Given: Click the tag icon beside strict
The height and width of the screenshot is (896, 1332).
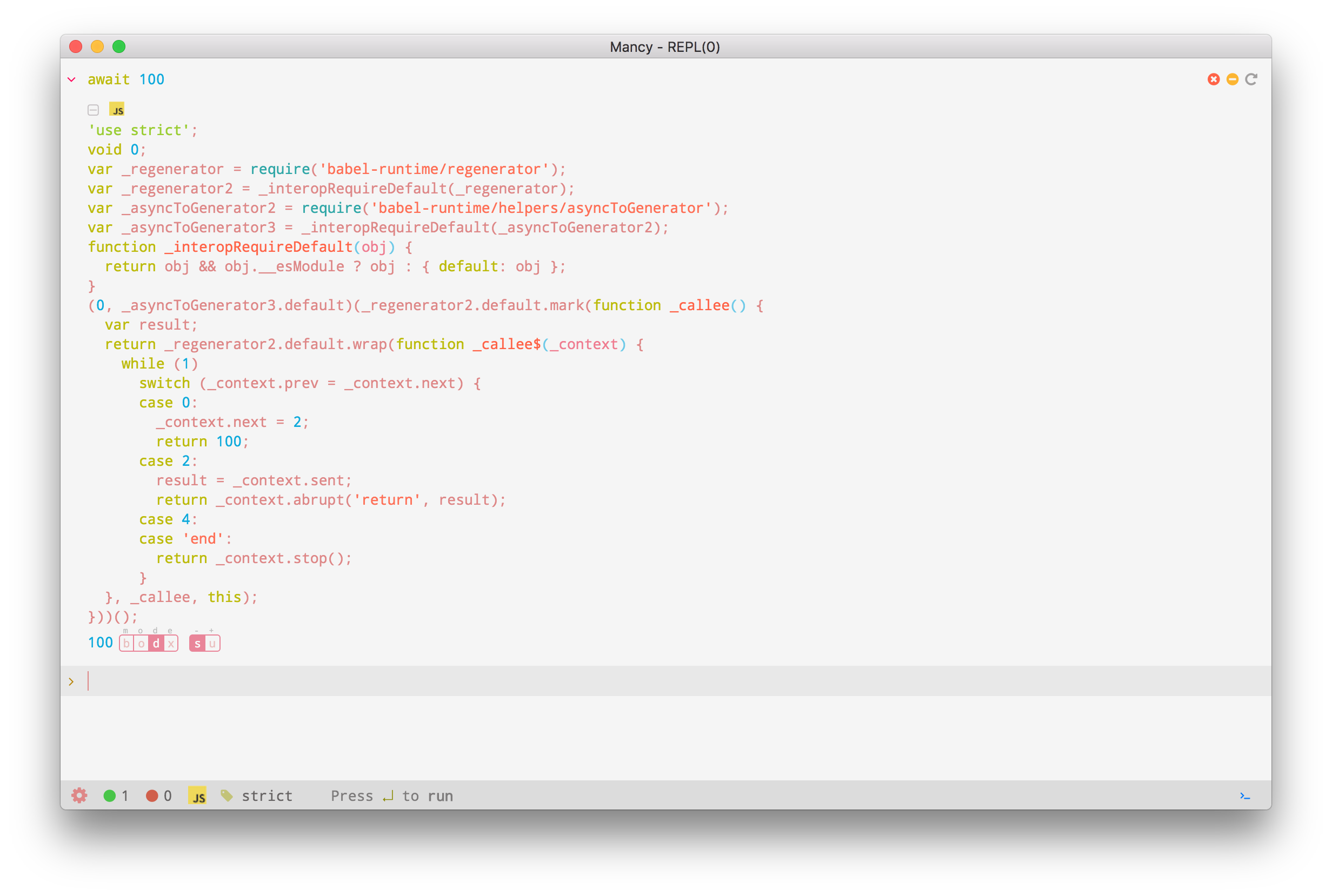Looking at the screenshot, I should click(x=227, y=795).
